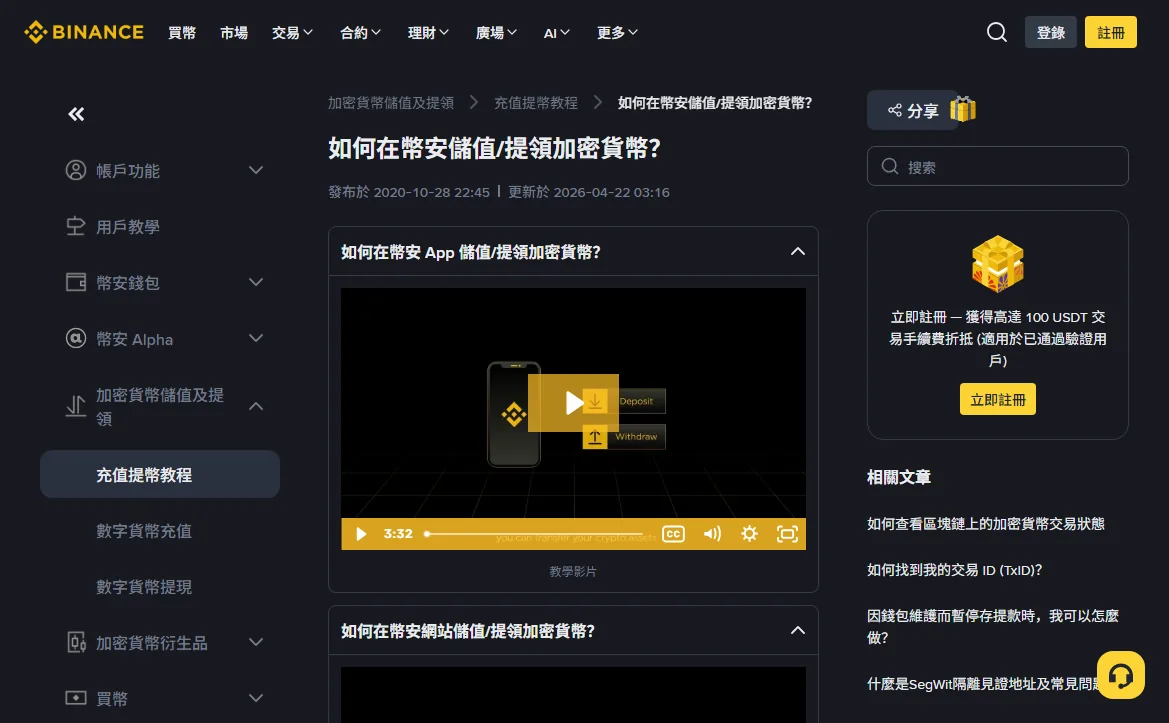The height and width of the screenshot is (723, 1169).
Task: Expand 加密貨幣衍生品 sidebar chevron
Action: click(256, 643)
